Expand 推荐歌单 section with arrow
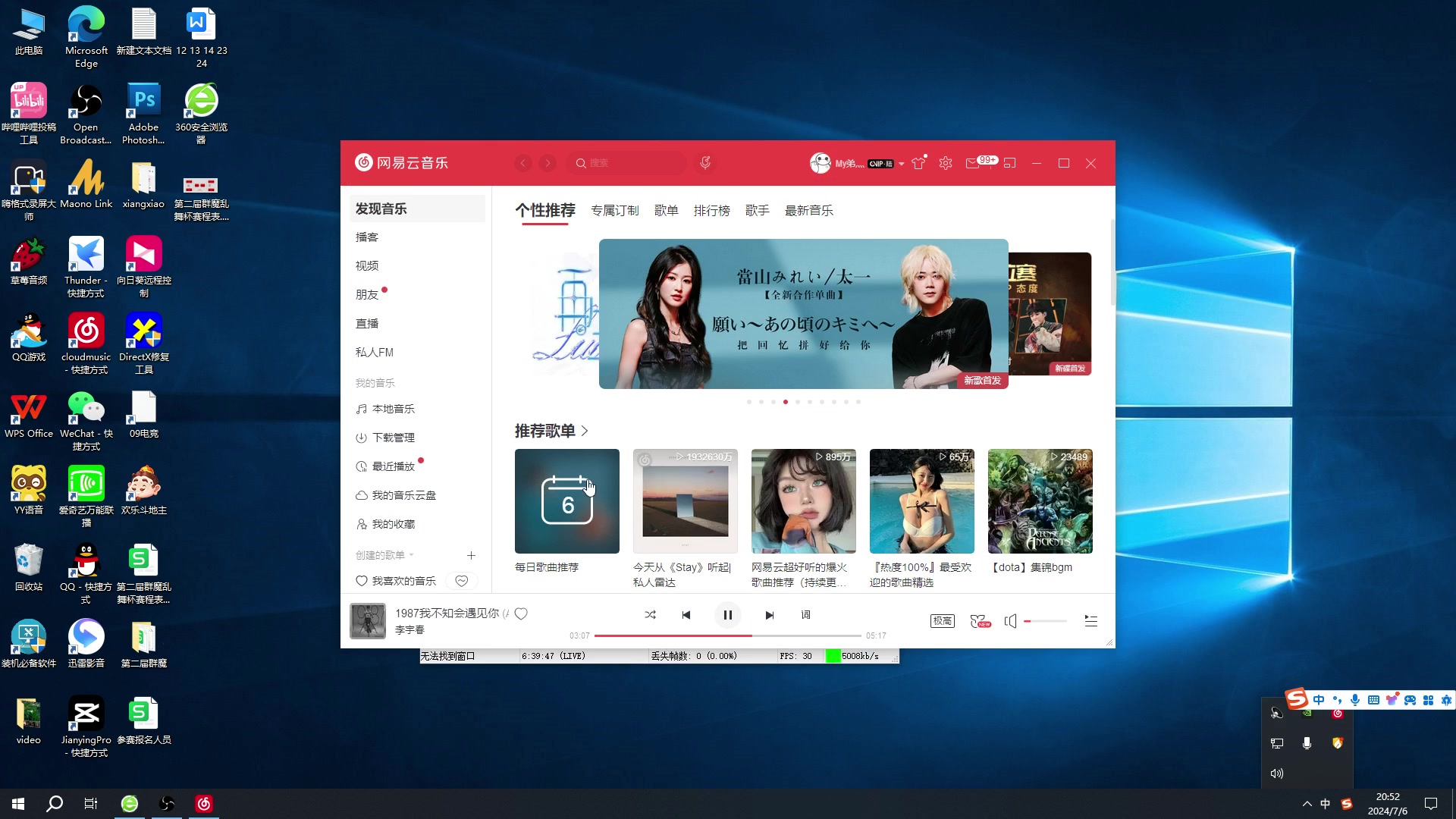Screen dimensions: 1456x819 point(585,431)
